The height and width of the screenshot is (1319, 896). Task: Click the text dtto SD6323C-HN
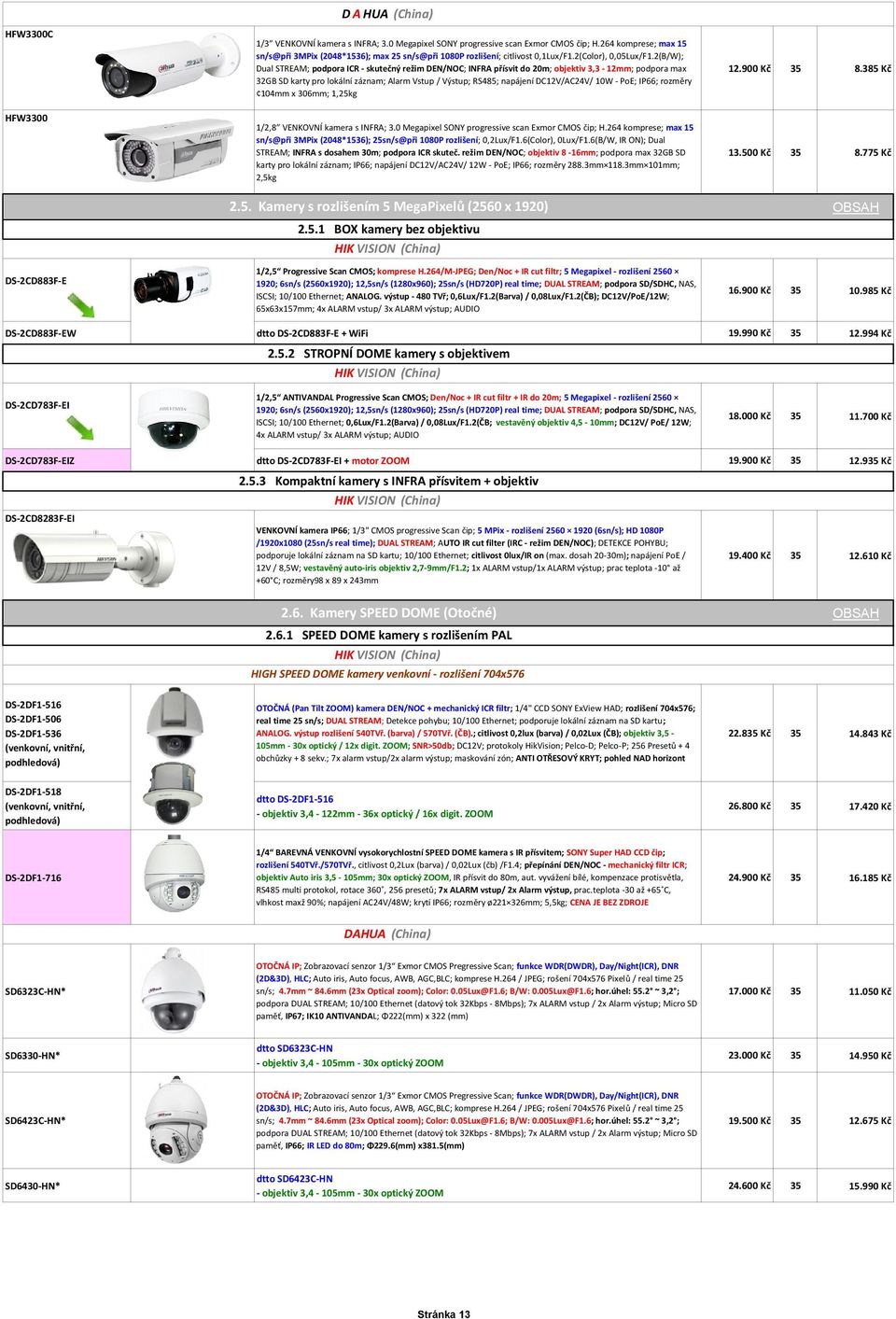point(294,1048)
